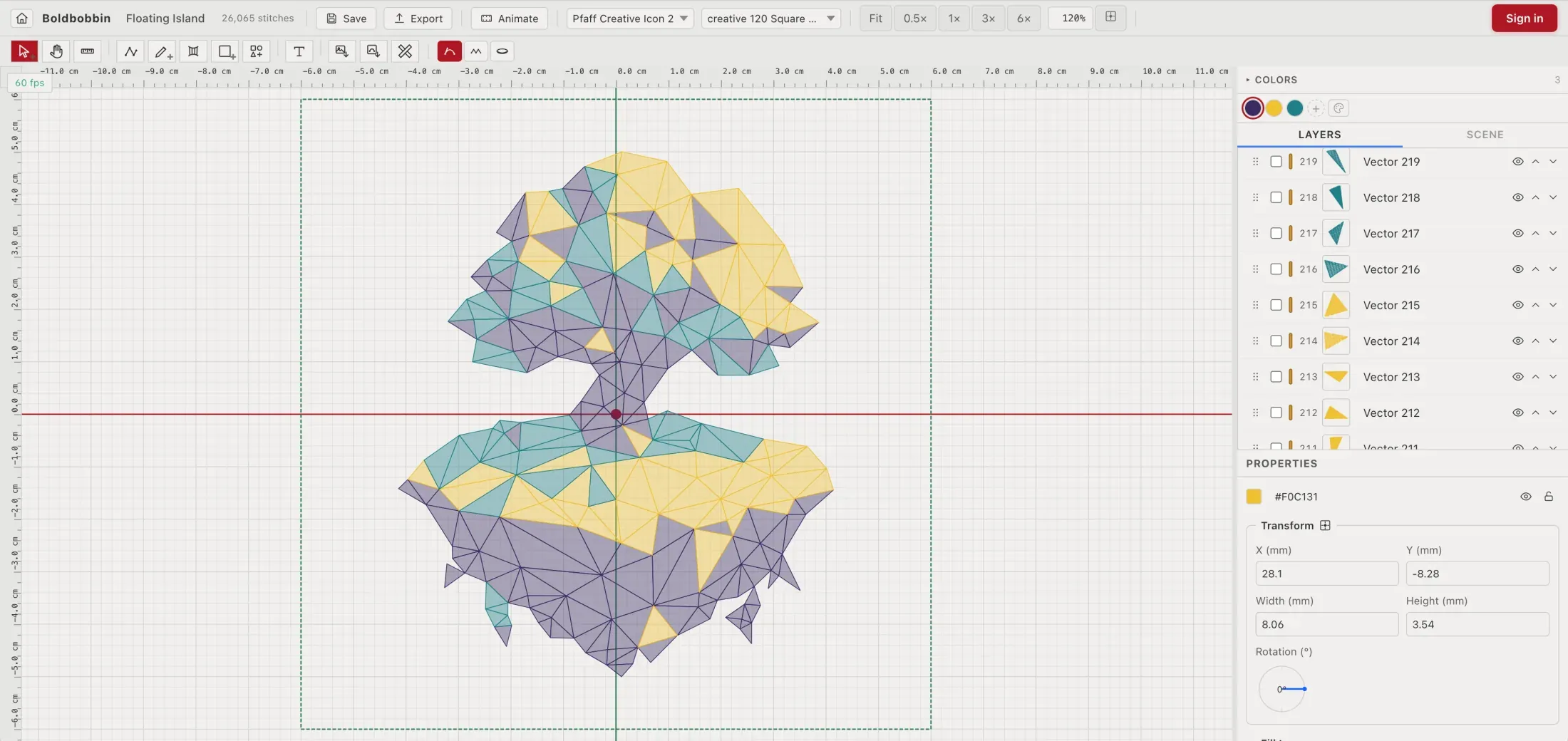1568x741 pixels.
Task: Move Vector 214 layer down
Action: pyautogui.click(x=1553, y=341)
